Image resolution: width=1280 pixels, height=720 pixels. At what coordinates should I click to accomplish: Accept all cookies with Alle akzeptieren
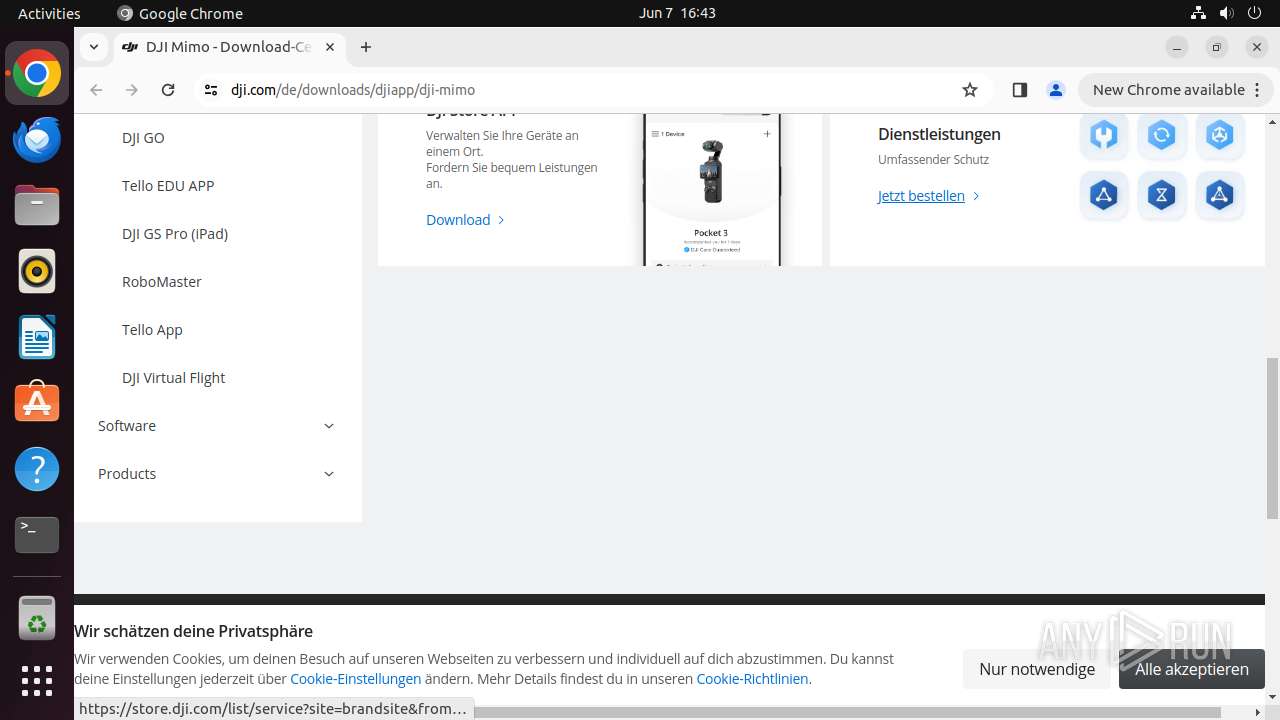pos(1192,669)
